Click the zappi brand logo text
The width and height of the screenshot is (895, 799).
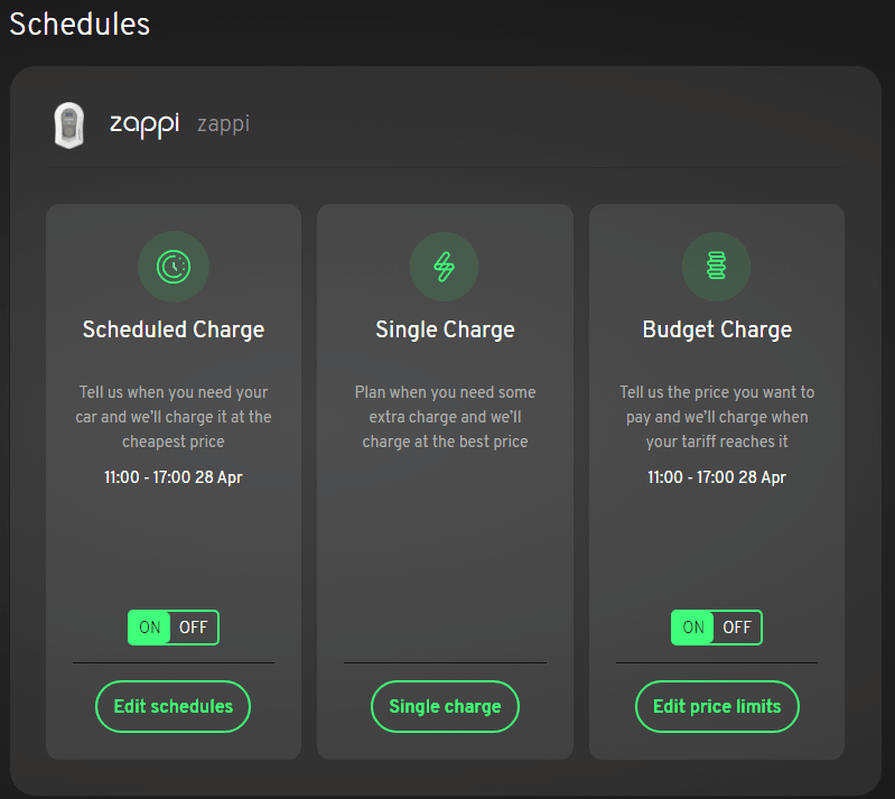(144, 124)
